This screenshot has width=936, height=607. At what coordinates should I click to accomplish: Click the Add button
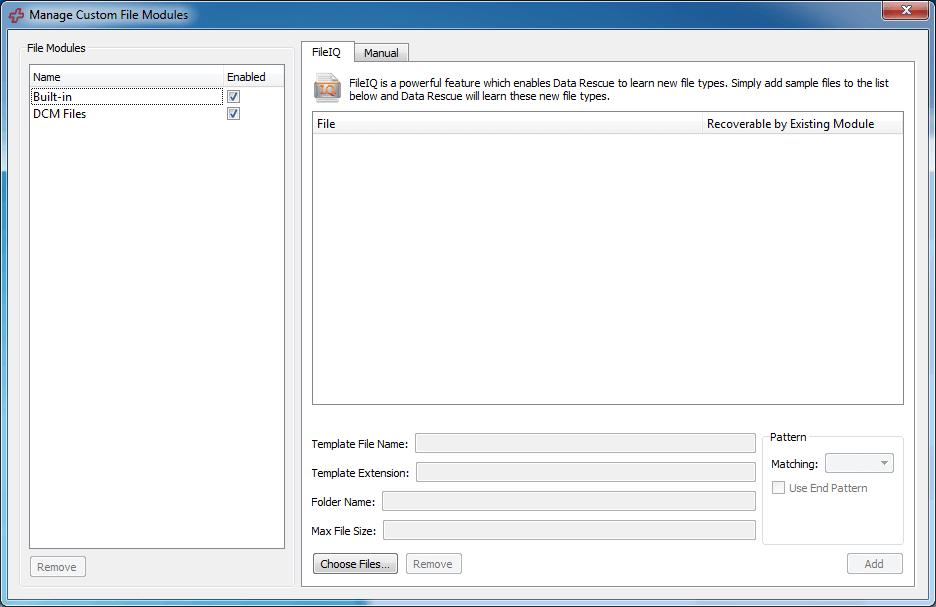click(874, 563)
